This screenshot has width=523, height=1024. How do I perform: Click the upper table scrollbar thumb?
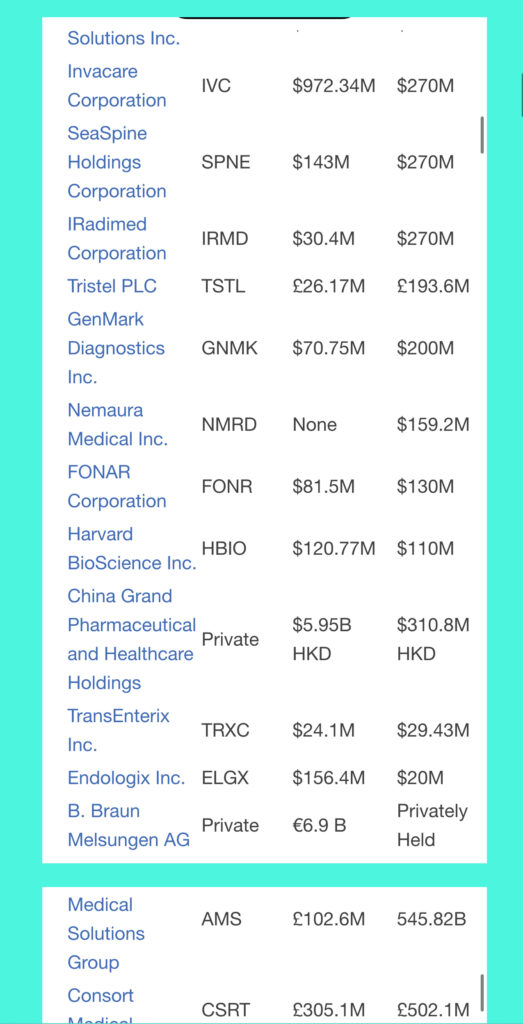coord(482,135)
